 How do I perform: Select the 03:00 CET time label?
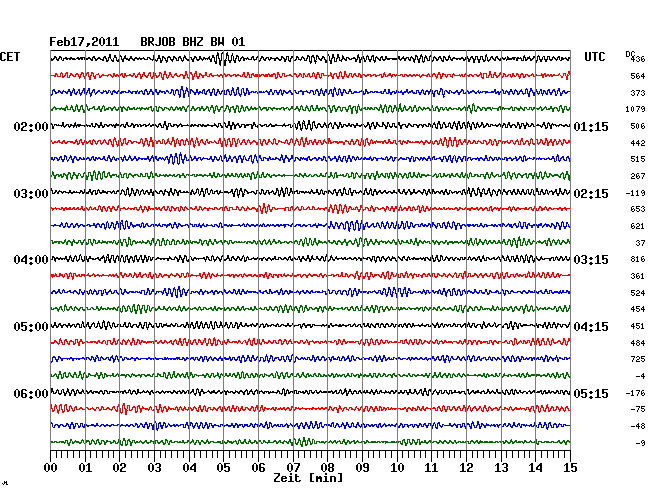click(31, 194)
